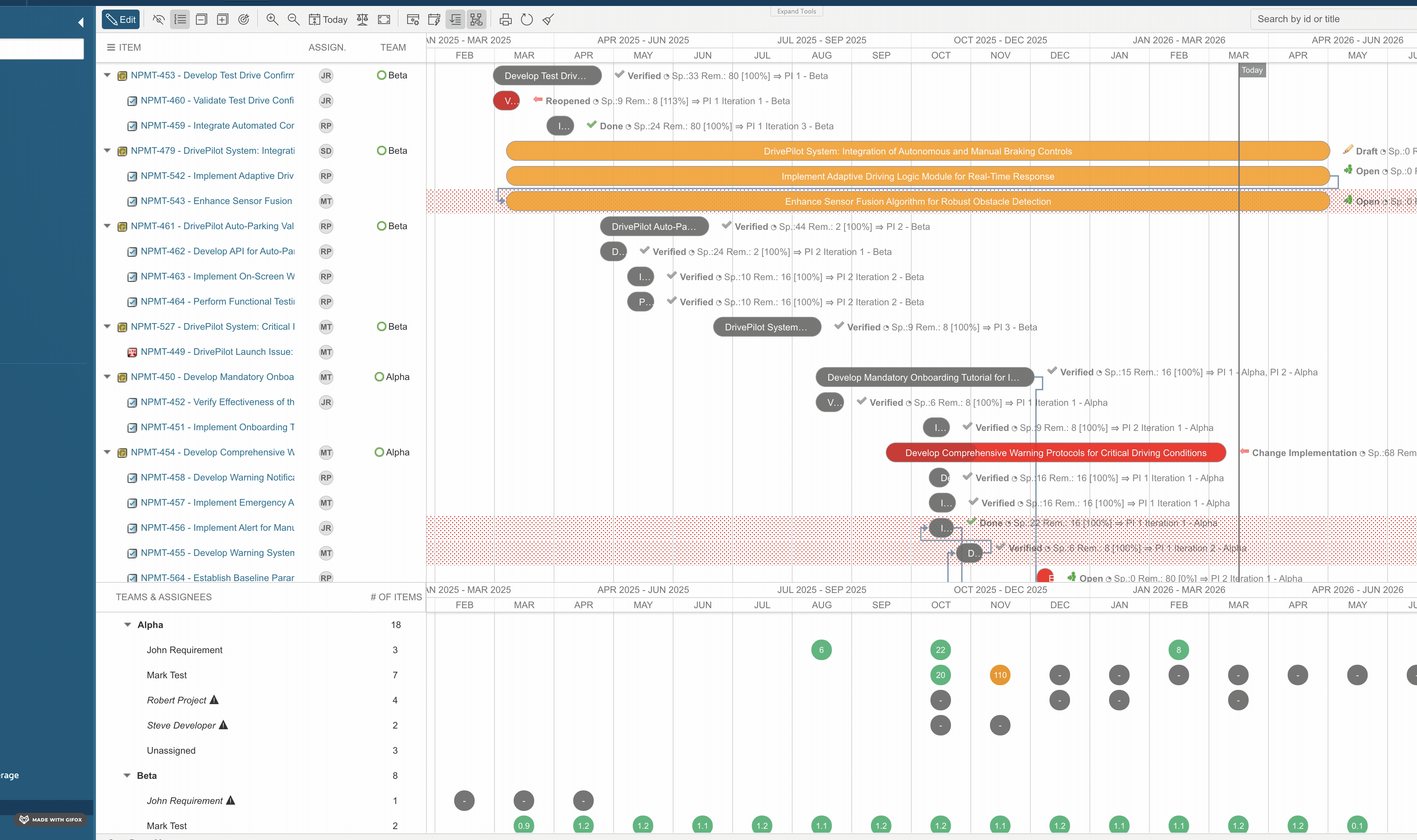Click the orange 110 workload circle
Image resolution: width=1417 pixels, height=840 pixels.
click(1000, 675)
